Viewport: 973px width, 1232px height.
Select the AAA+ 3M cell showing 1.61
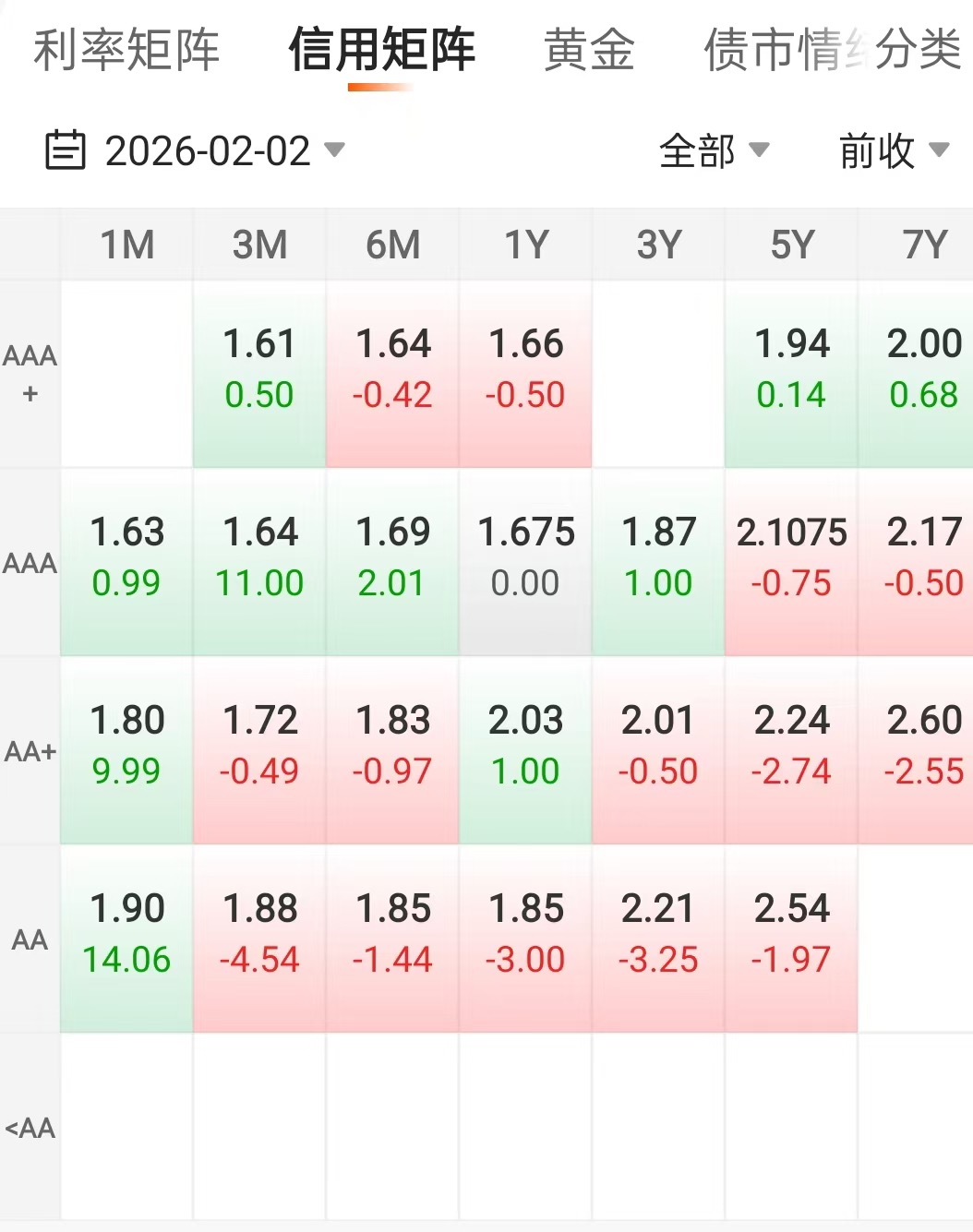point(259,374)
